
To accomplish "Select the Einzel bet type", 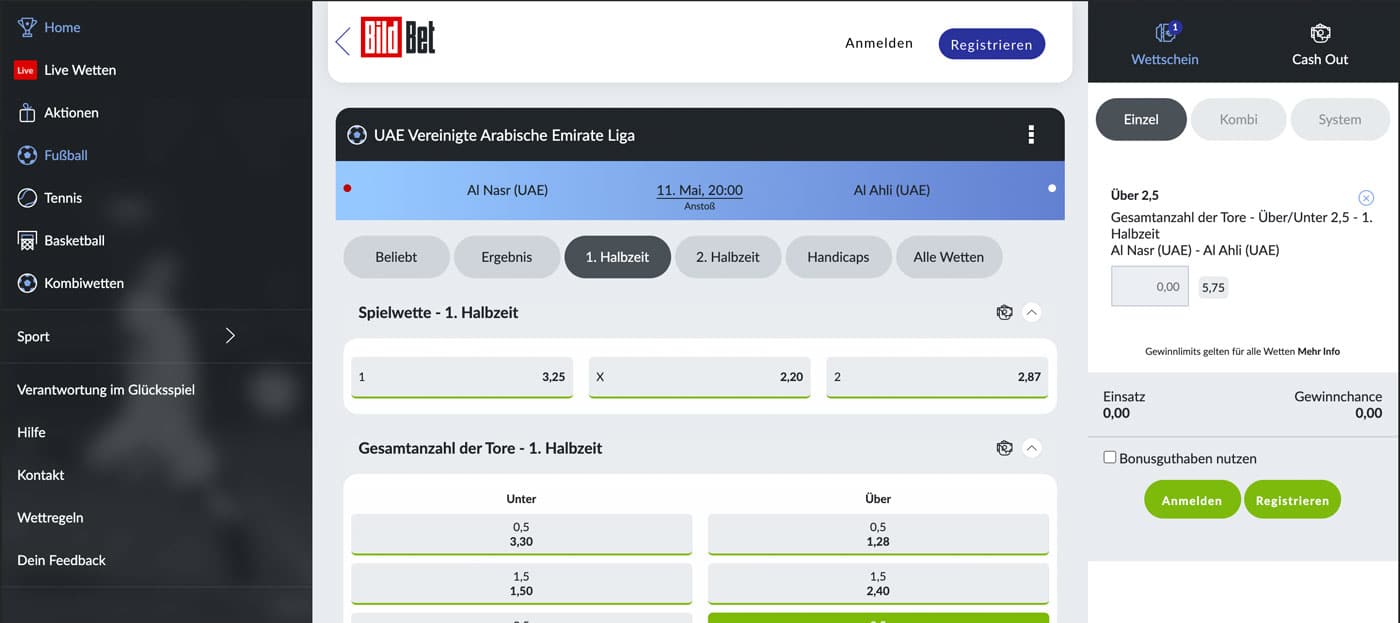I will pyautogui.click(x=1141, y=119).
